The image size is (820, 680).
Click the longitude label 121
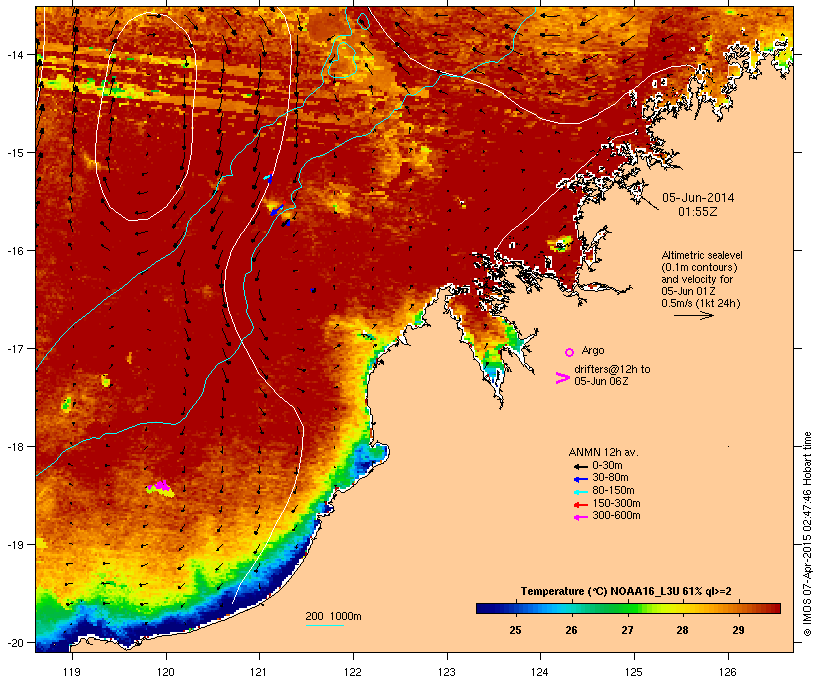259,672
